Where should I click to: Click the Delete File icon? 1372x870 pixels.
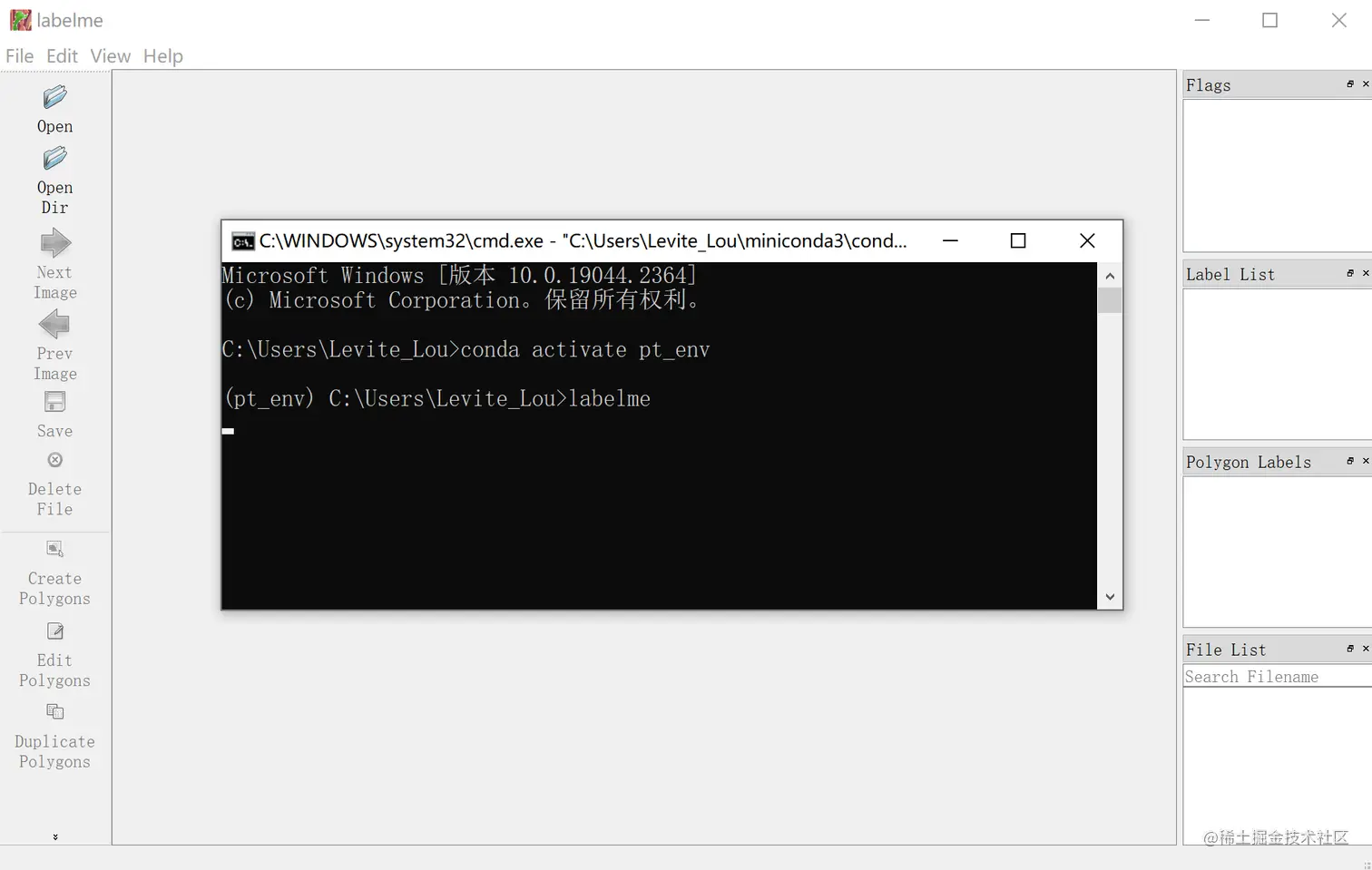[54, 460]
